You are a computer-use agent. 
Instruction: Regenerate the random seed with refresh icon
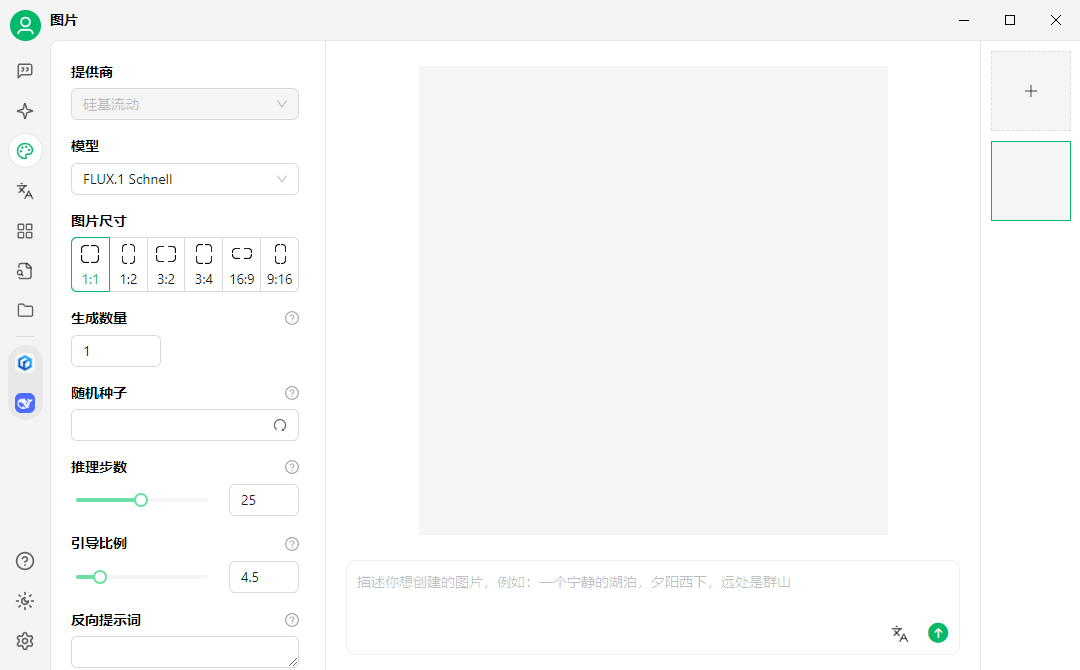(x=280, y=426)
